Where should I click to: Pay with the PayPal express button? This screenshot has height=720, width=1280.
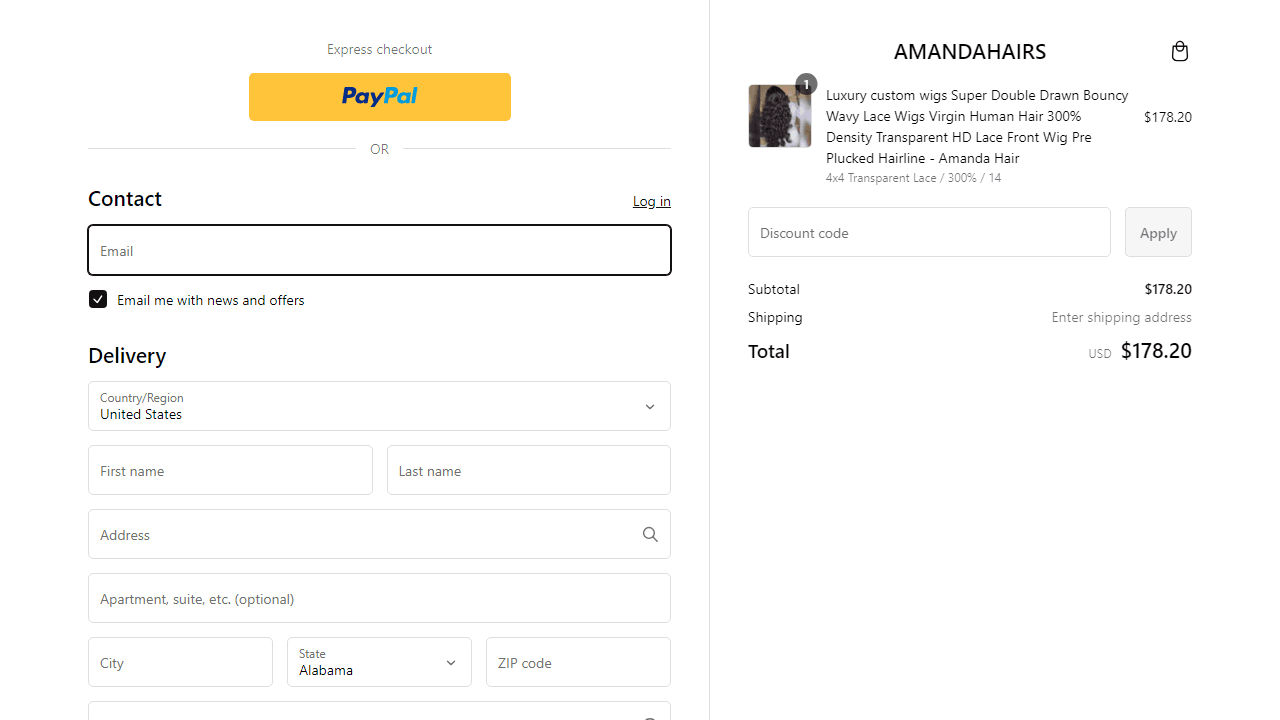pyautogui.click(x=380, y=97)
